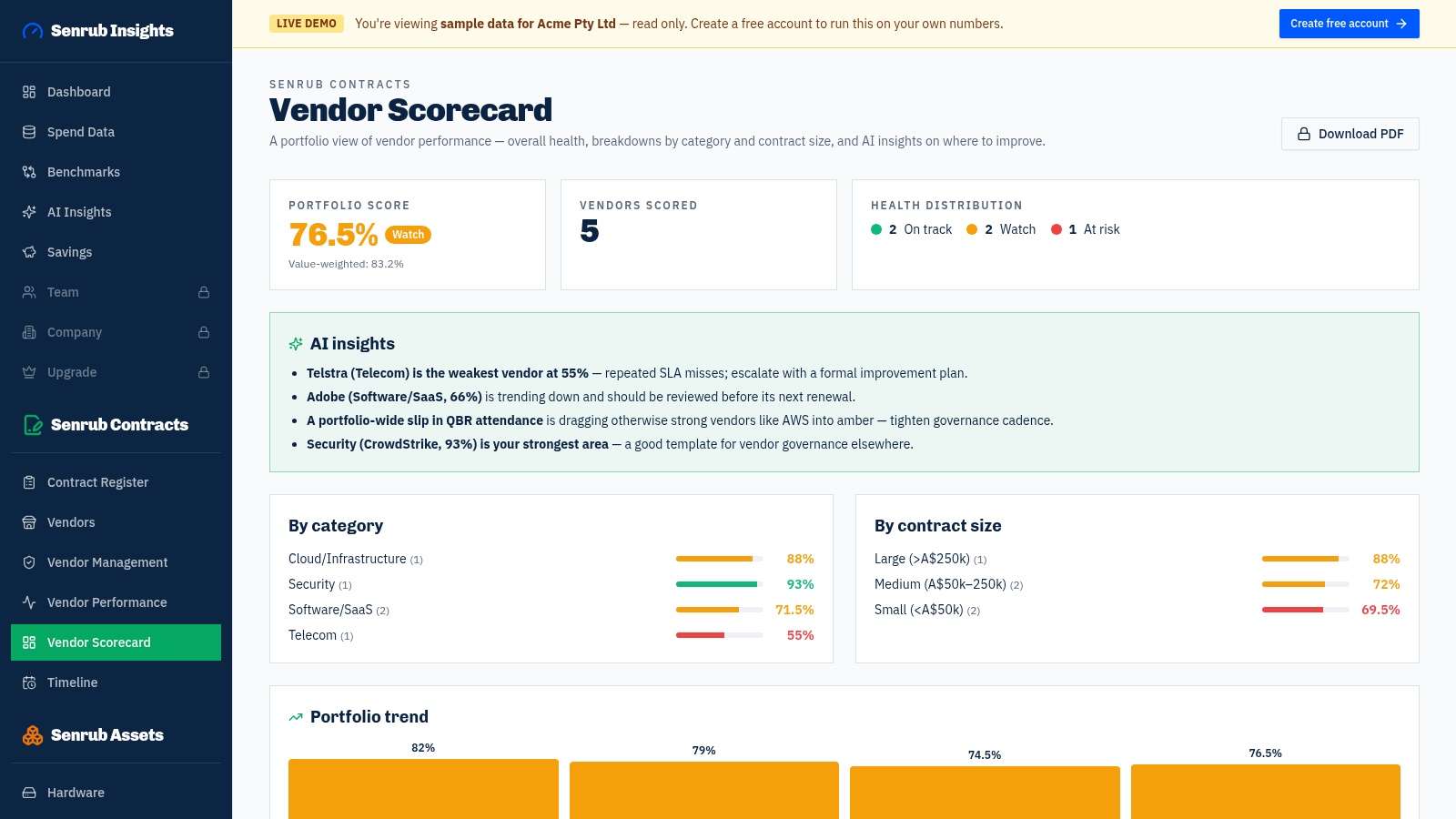The height and width of the screenshot is (819, 1456).
Task: Click the Vendor Management shield icon
Action: [29, 562]
